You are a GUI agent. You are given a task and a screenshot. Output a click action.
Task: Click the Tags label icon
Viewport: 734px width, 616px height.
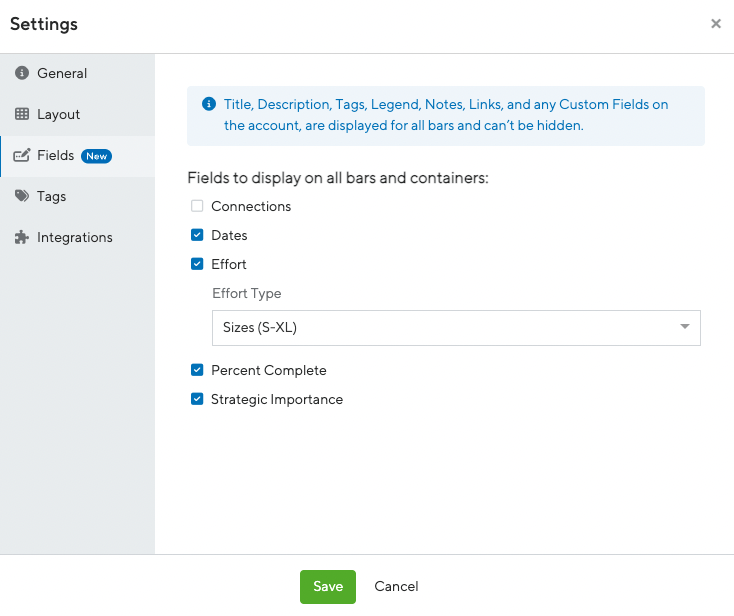point(22,196)
